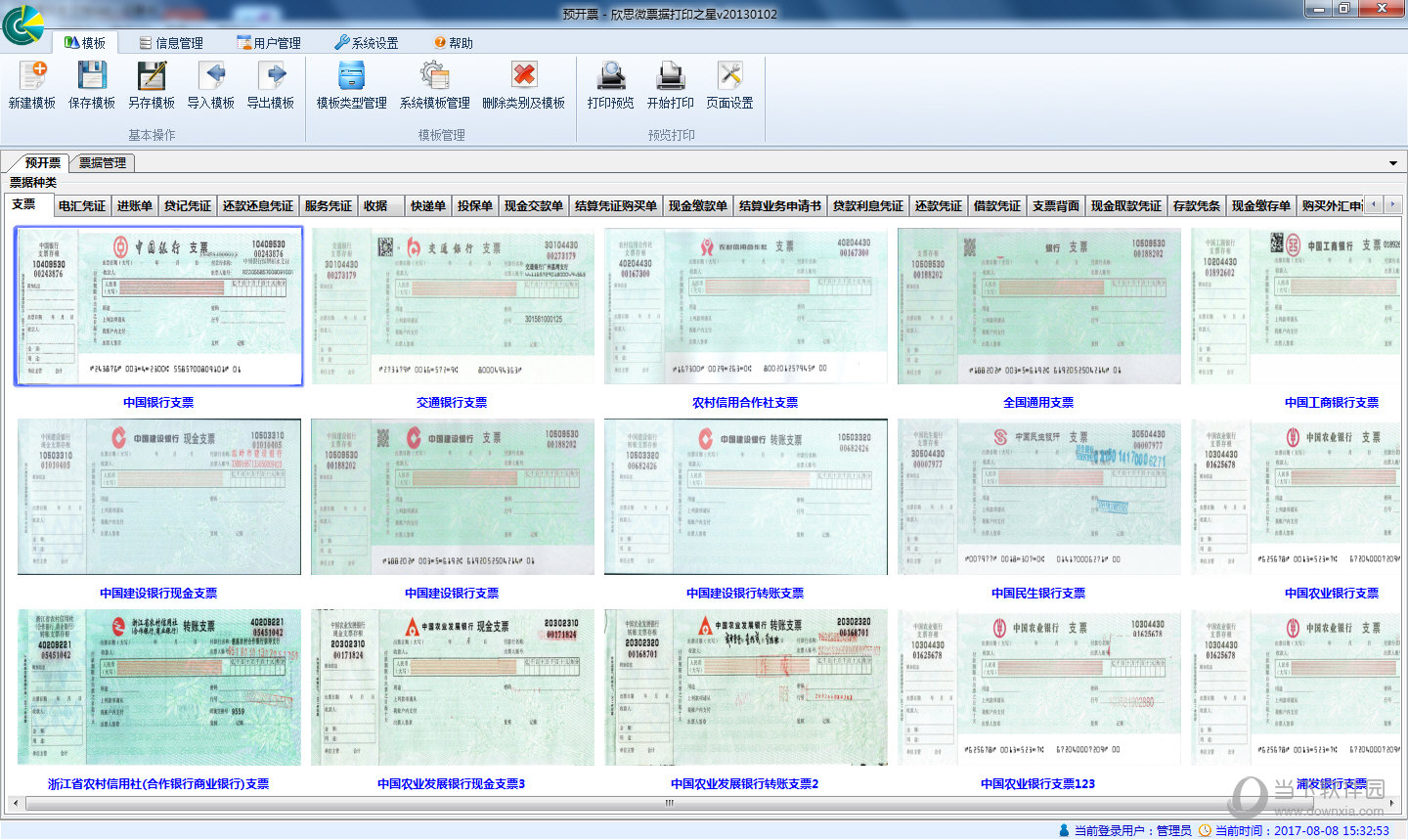Open the 系统设置 ribbon tab
Viewport: 1408px width, 840px height.
tap(367, 43)
